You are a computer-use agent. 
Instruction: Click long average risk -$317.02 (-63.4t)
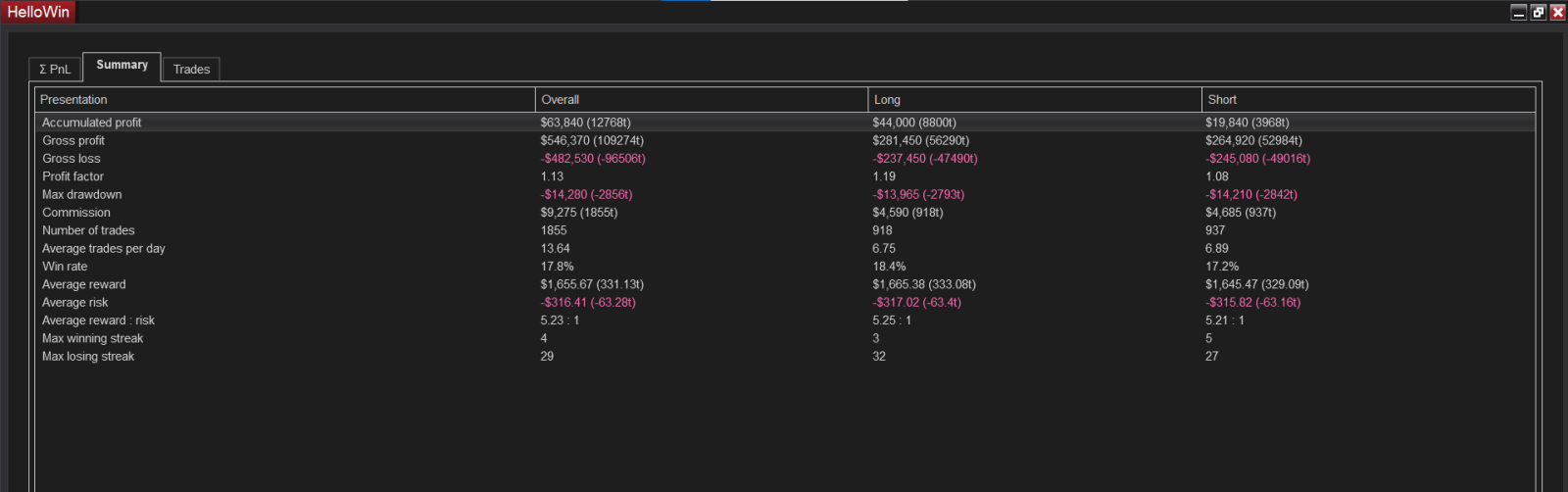pyautogui.click(x=917, y=302)
